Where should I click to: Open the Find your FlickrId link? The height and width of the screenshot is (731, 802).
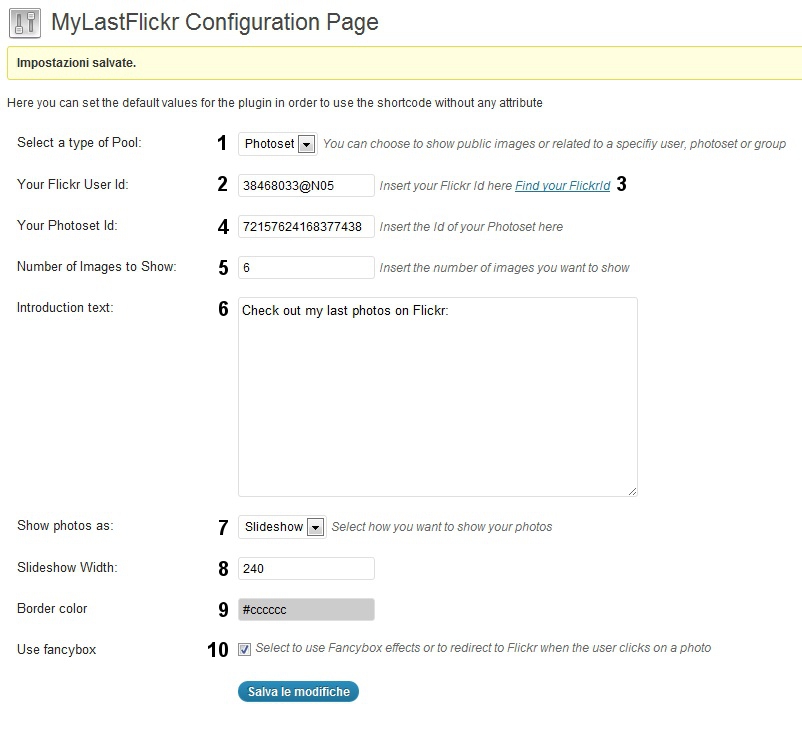pos(563,185)
